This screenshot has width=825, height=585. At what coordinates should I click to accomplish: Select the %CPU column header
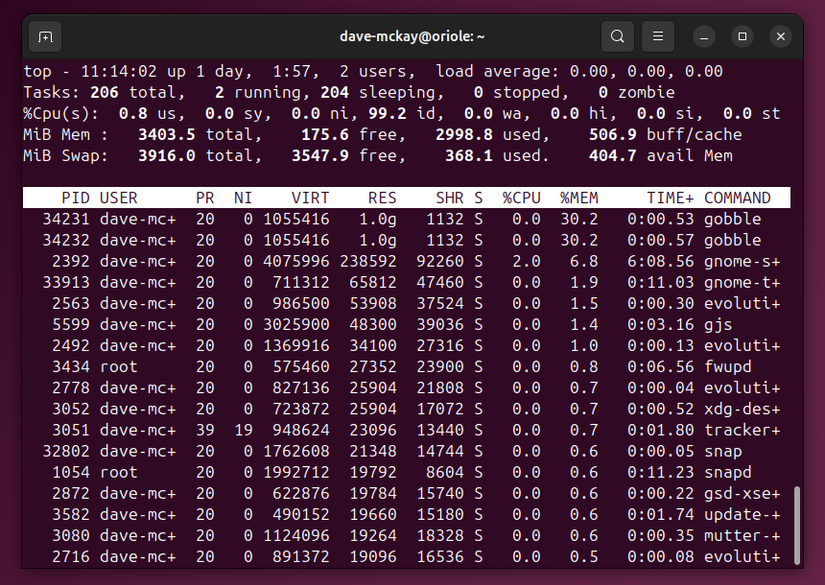[521, 197]
